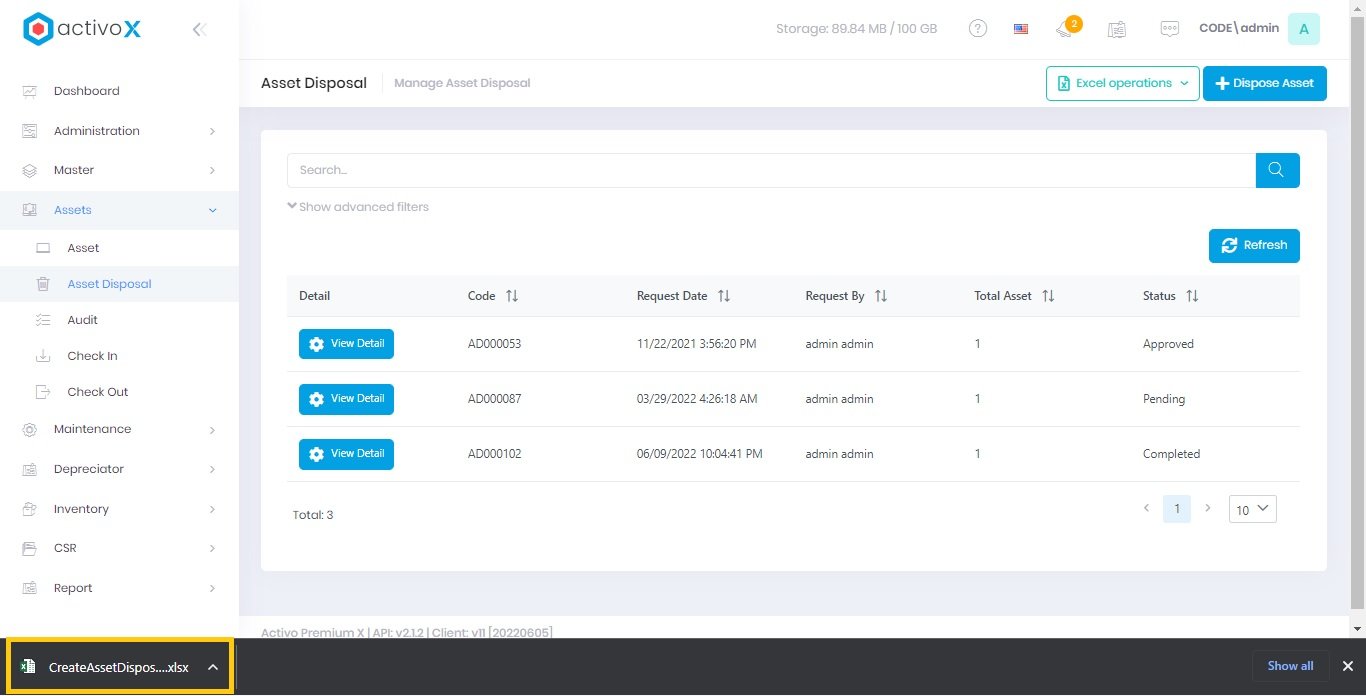The width and height of the screenshot is (1366, 696).
Task: Expand Show advanced filters
Action: pyautogui.click(x=358, y=207)
